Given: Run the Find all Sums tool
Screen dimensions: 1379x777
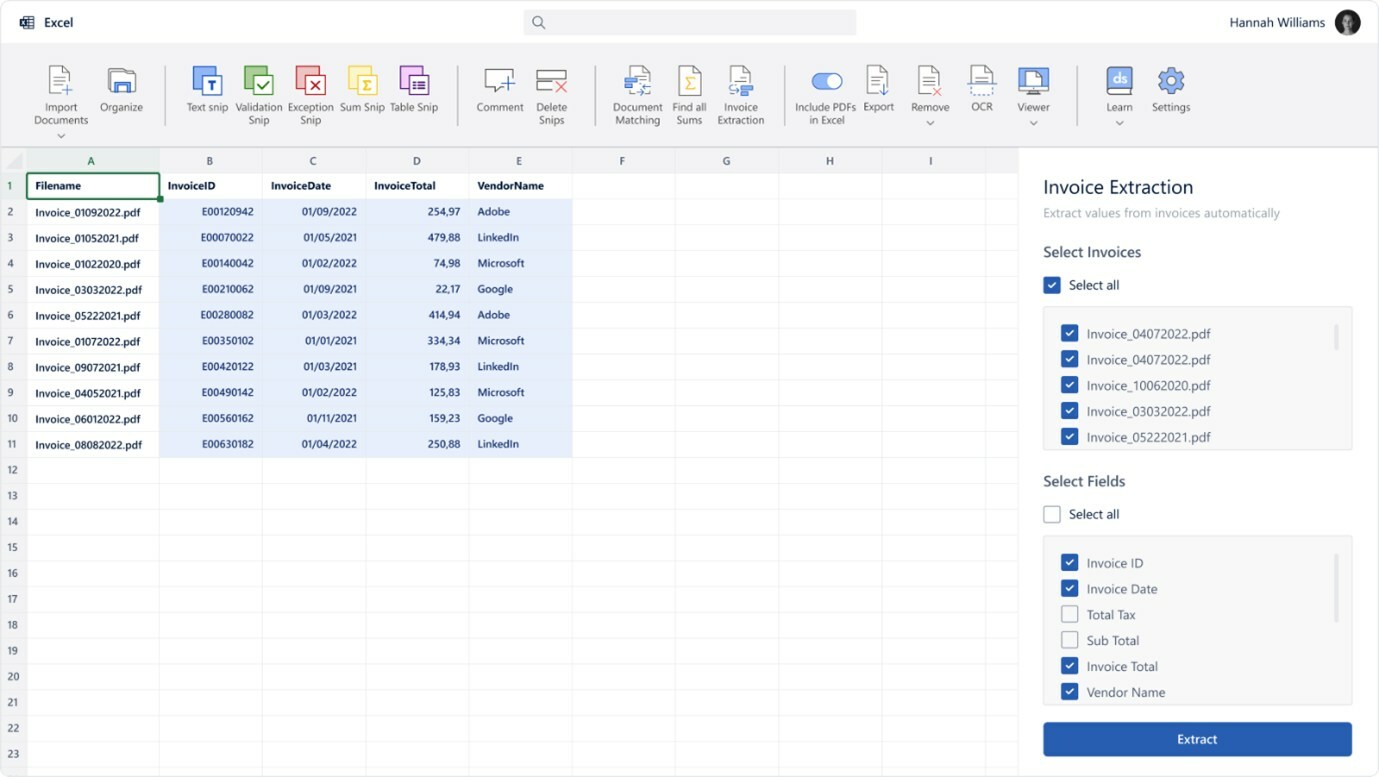Looking at the screenshot, I should pos(689,95).
